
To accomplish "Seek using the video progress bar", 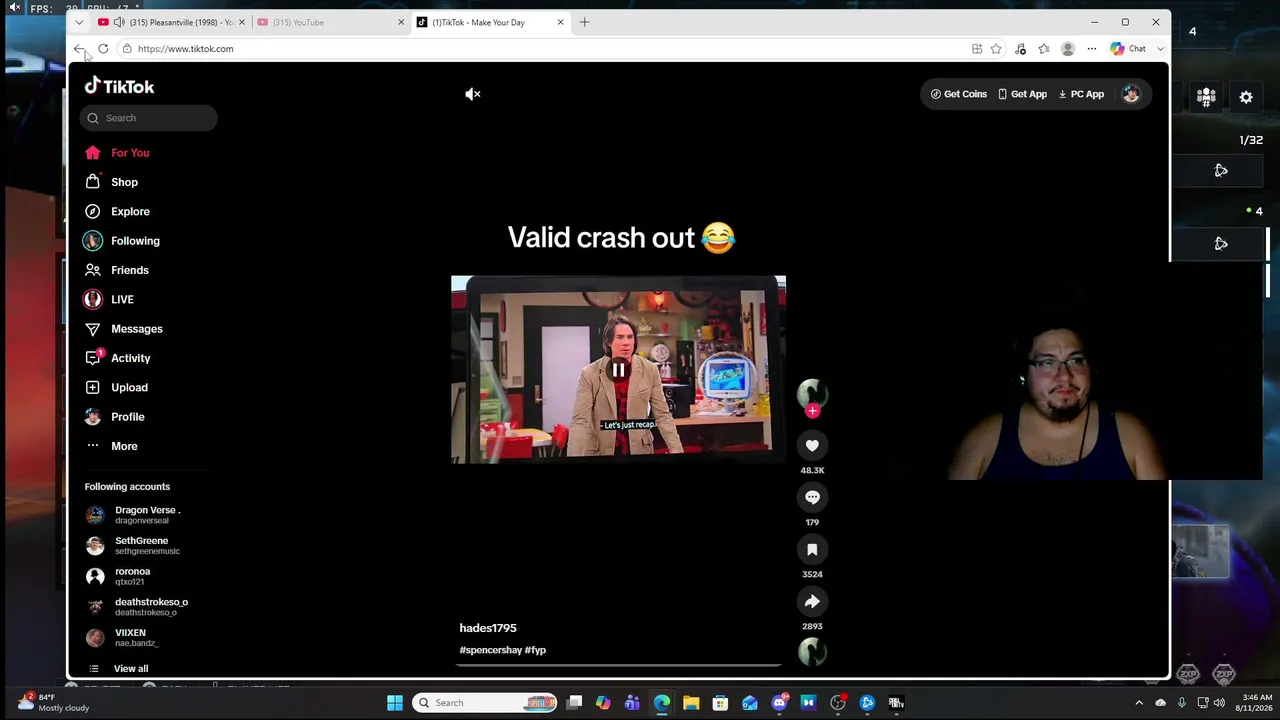I will 618,664.
